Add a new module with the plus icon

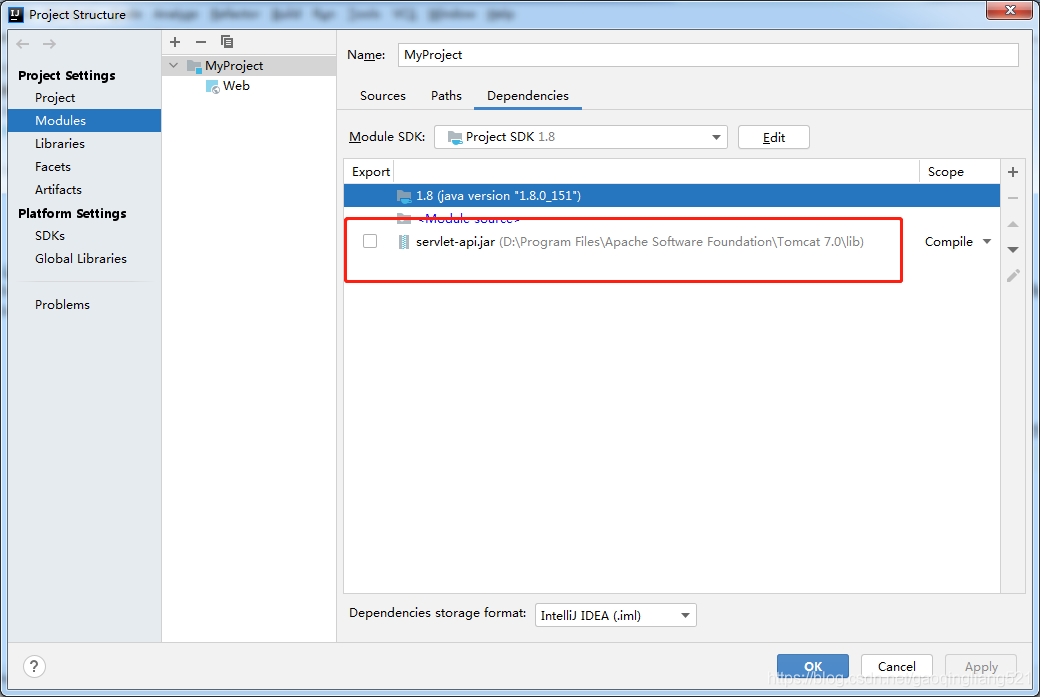174,41
